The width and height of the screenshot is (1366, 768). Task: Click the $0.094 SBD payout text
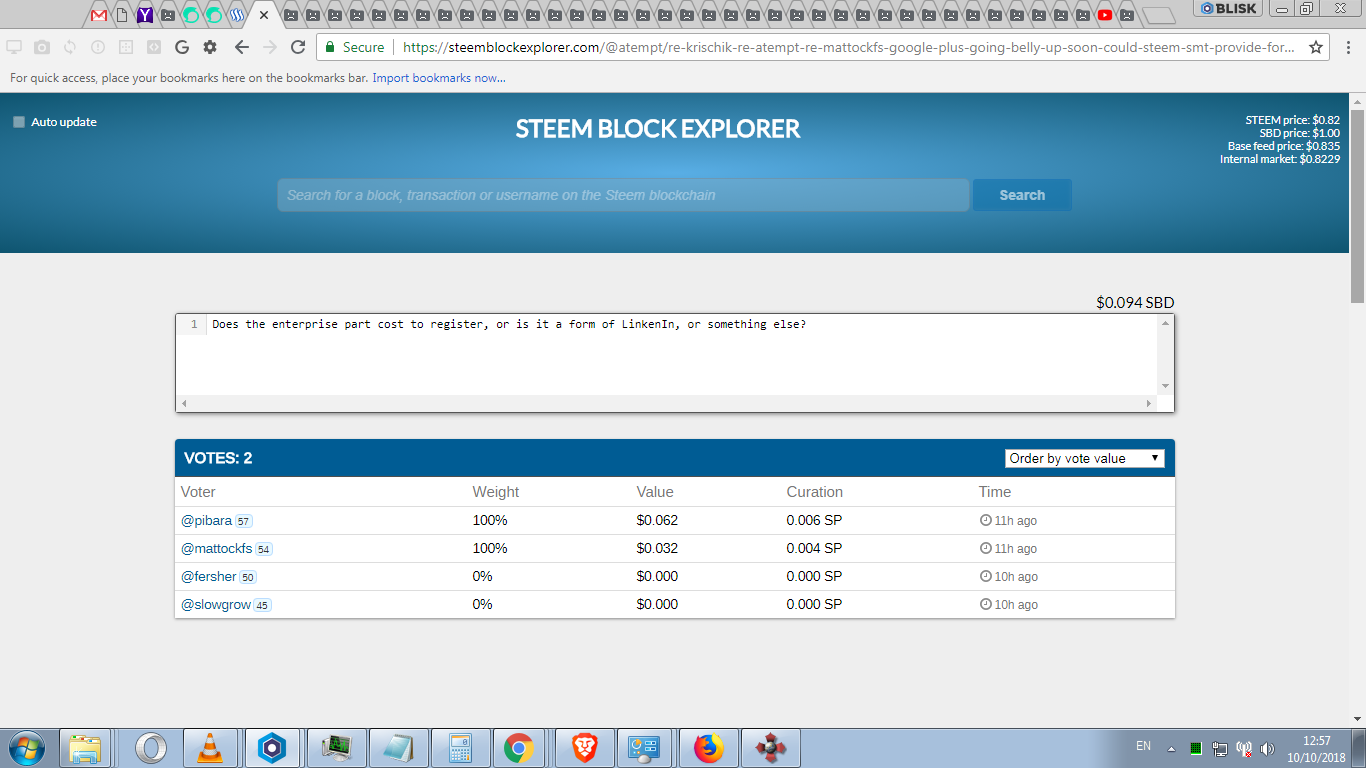pyautogui.click(x=1135, y=302)
